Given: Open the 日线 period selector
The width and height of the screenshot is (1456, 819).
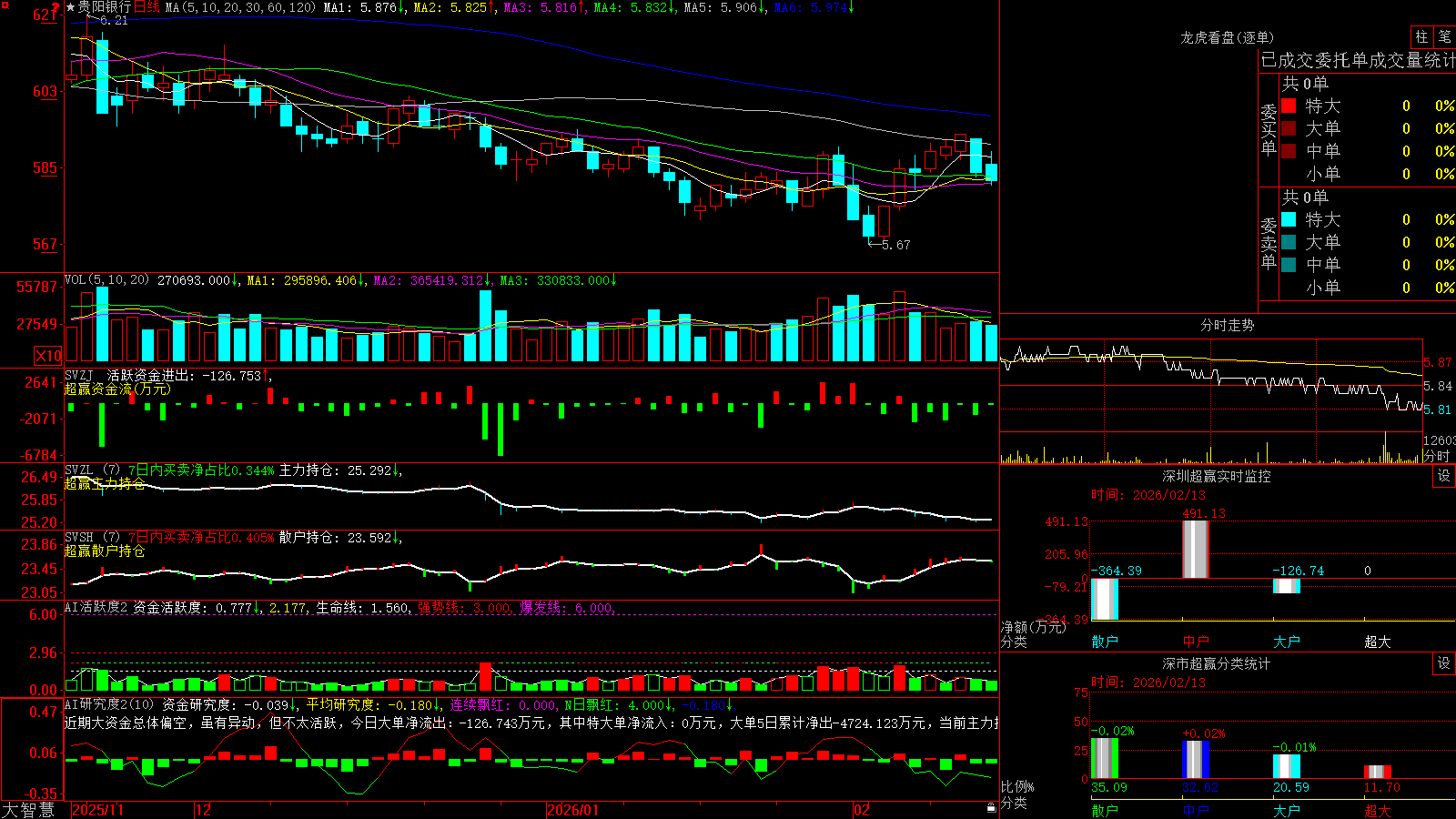Looking at the screenshot, I should [x=147, y=7].
